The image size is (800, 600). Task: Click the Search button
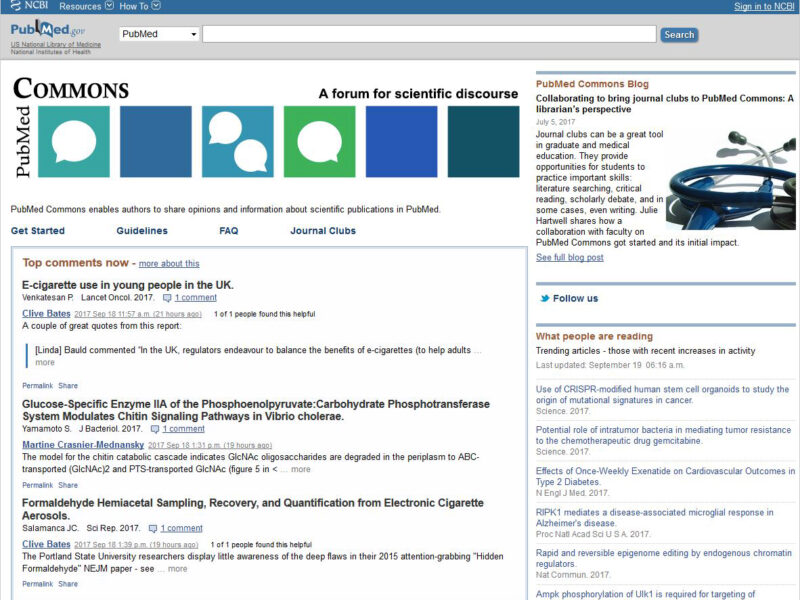(679, 35)
